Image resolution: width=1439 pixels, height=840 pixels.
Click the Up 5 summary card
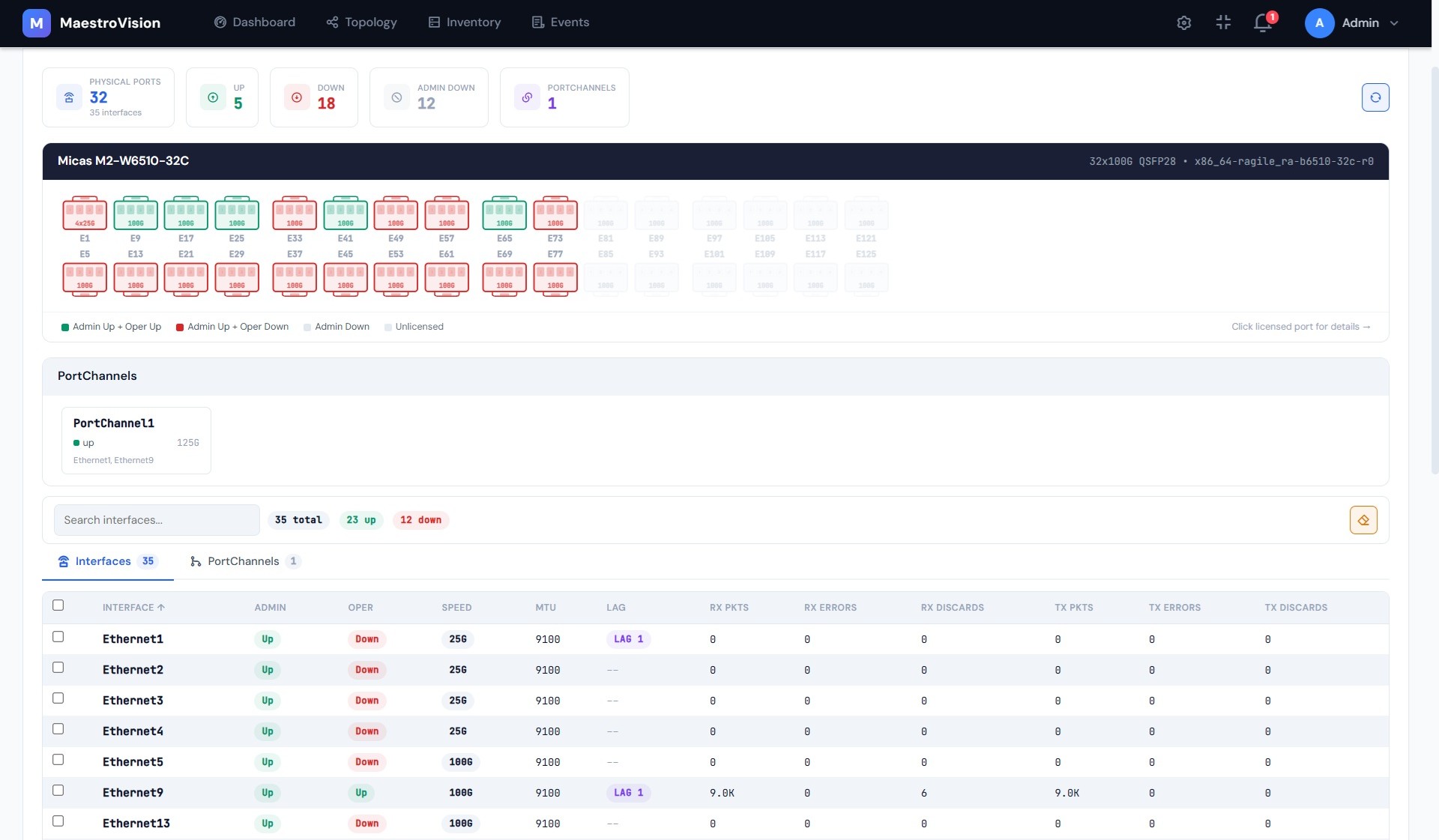click(x=222, y=97)
